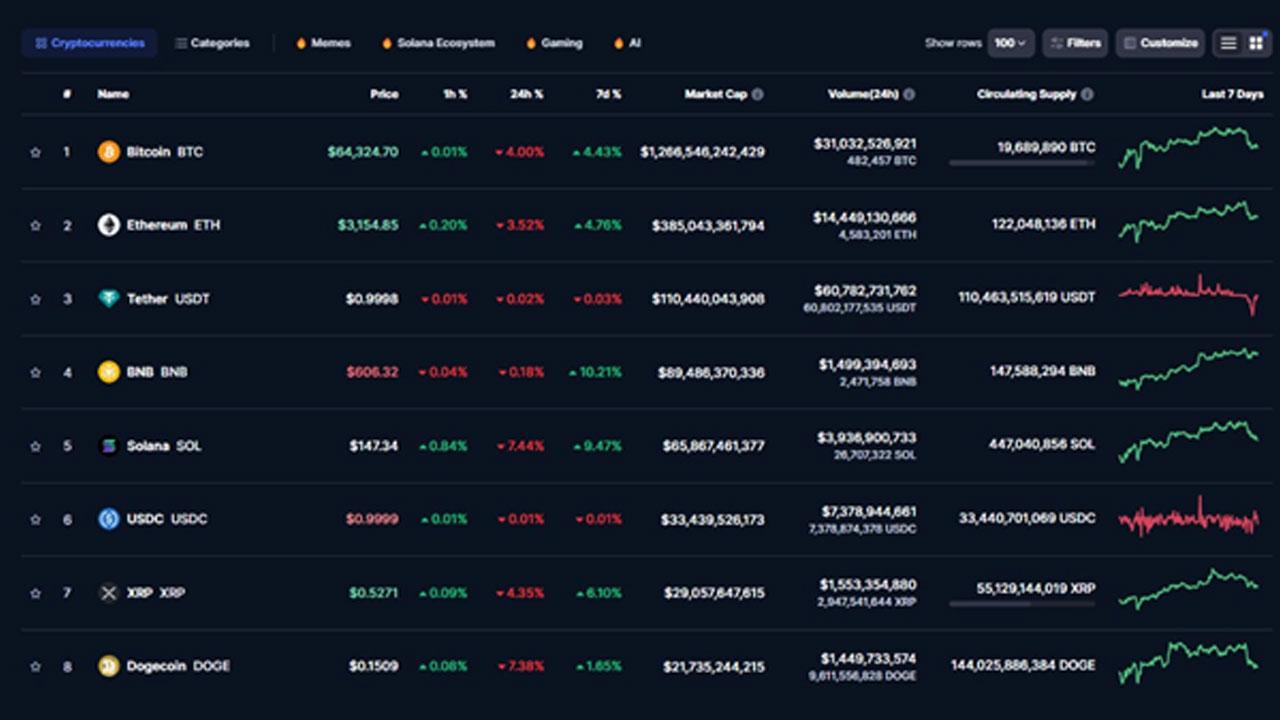Toggle the Tether watchlist star
The width and height of the screenshot is (1280, 720).
(36, 299)
